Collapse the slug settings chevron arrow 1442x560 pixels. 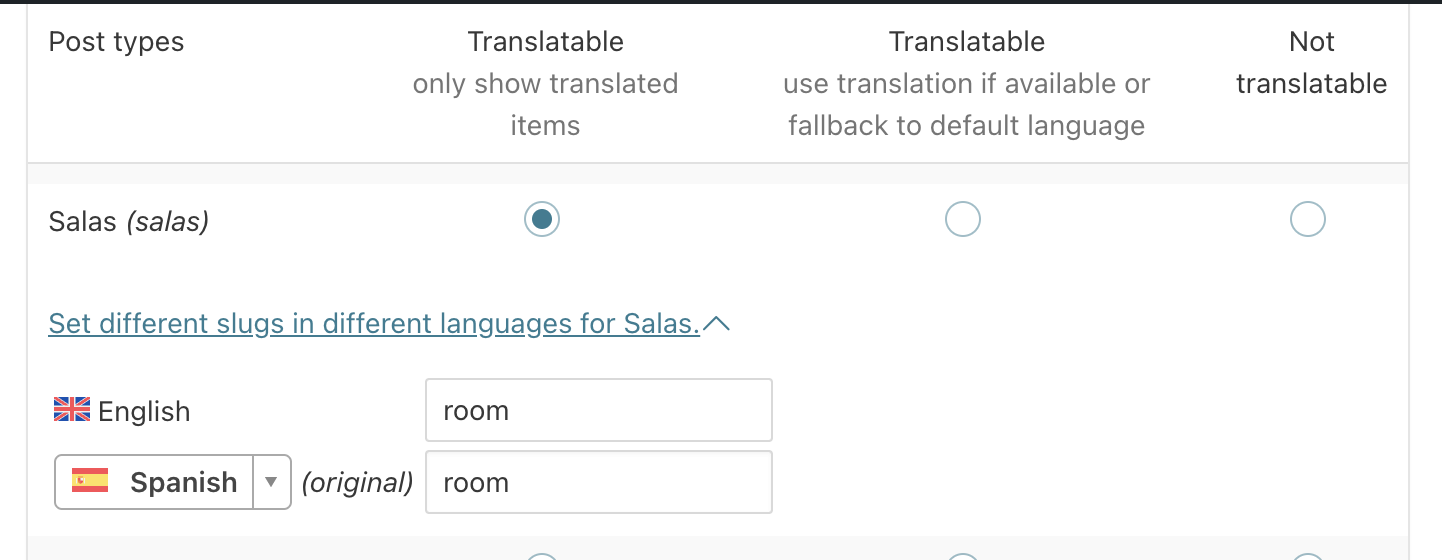click(x=717, y=324)
